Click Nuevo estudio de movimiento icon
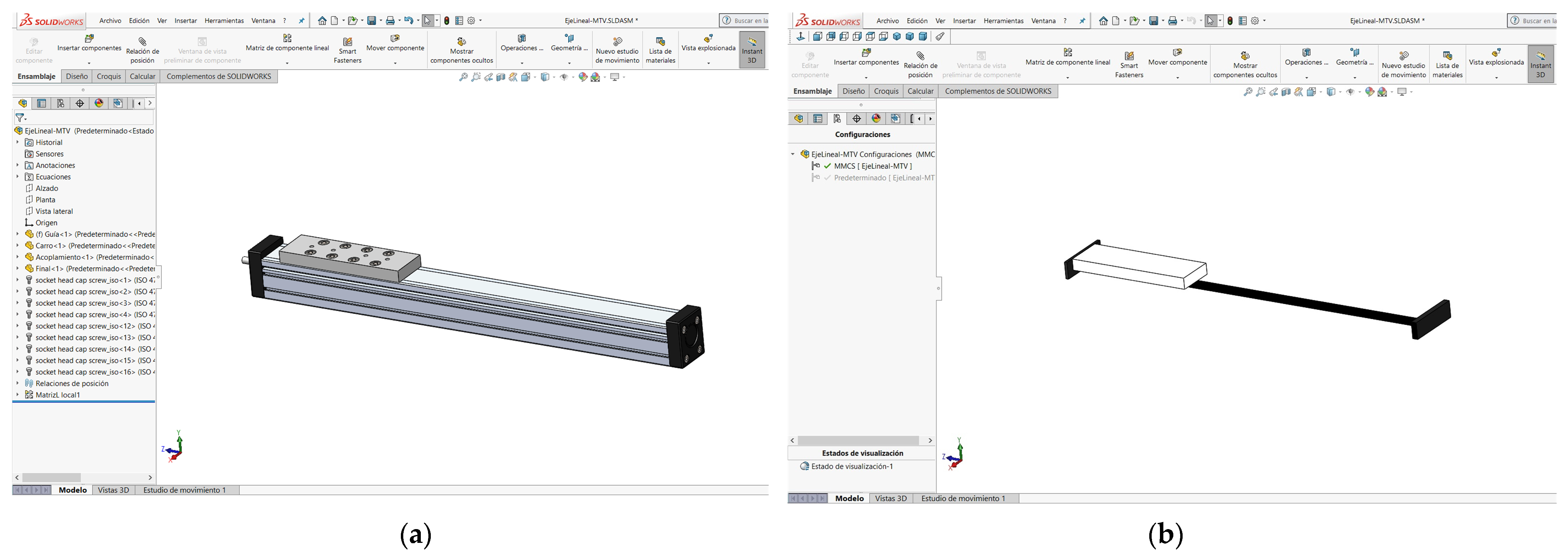 pyautogui.click(x=617, y=42)
